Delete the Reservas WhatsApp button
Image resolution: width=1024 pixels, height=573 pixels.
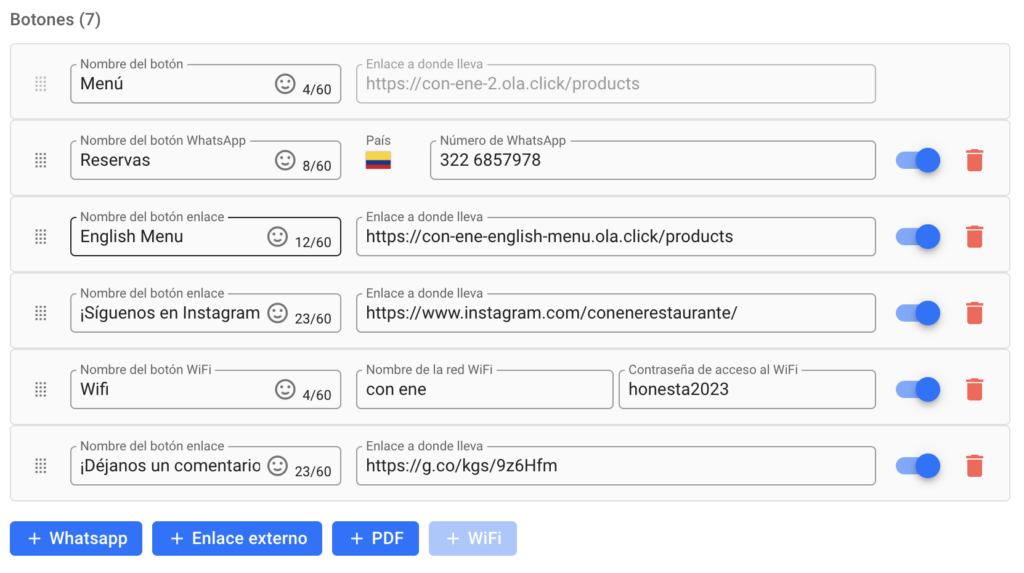(x=974, y=160)
